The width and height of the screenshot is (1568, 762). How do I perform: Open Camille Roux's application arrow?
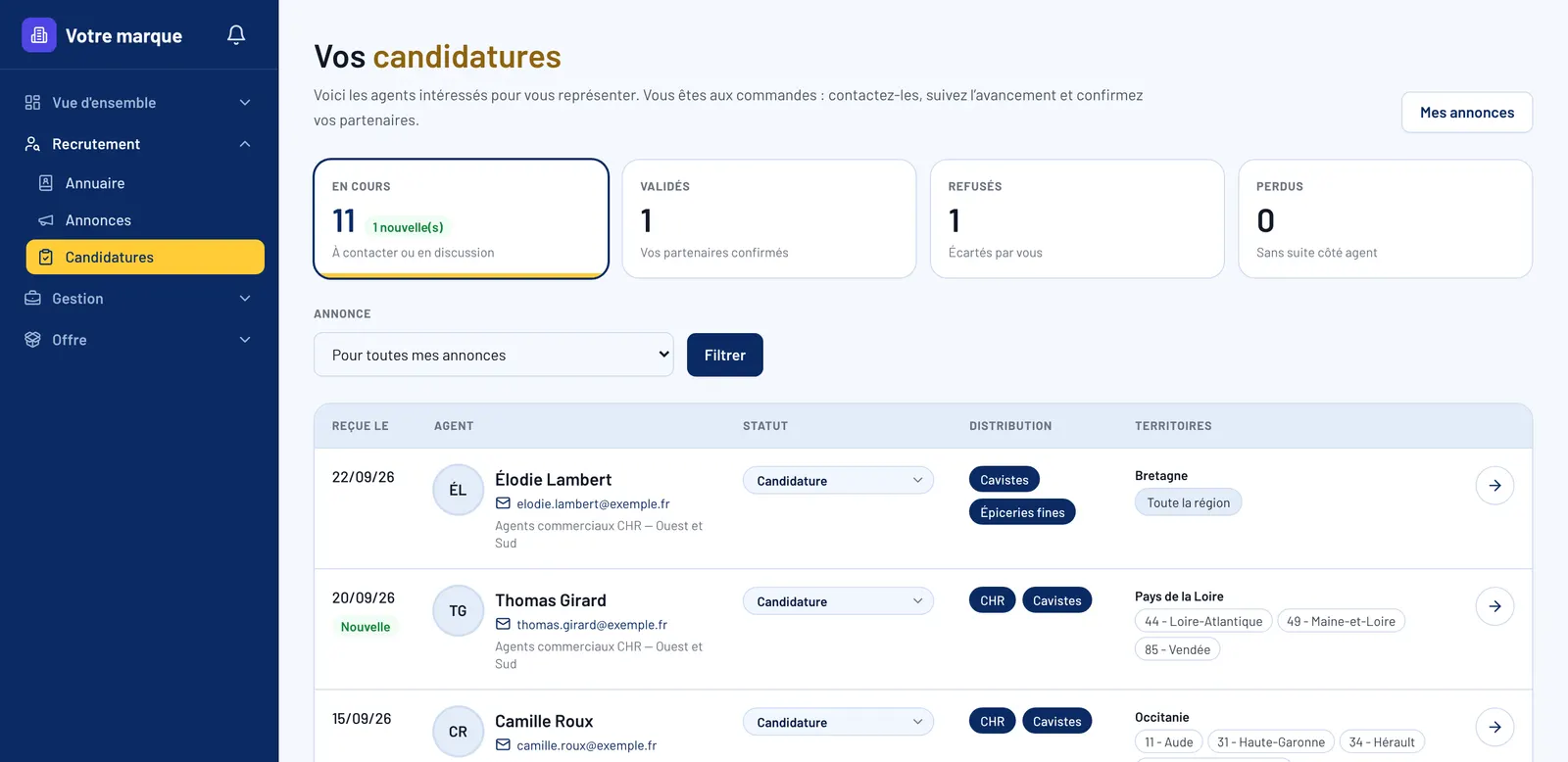click(x=1494, y=727)
